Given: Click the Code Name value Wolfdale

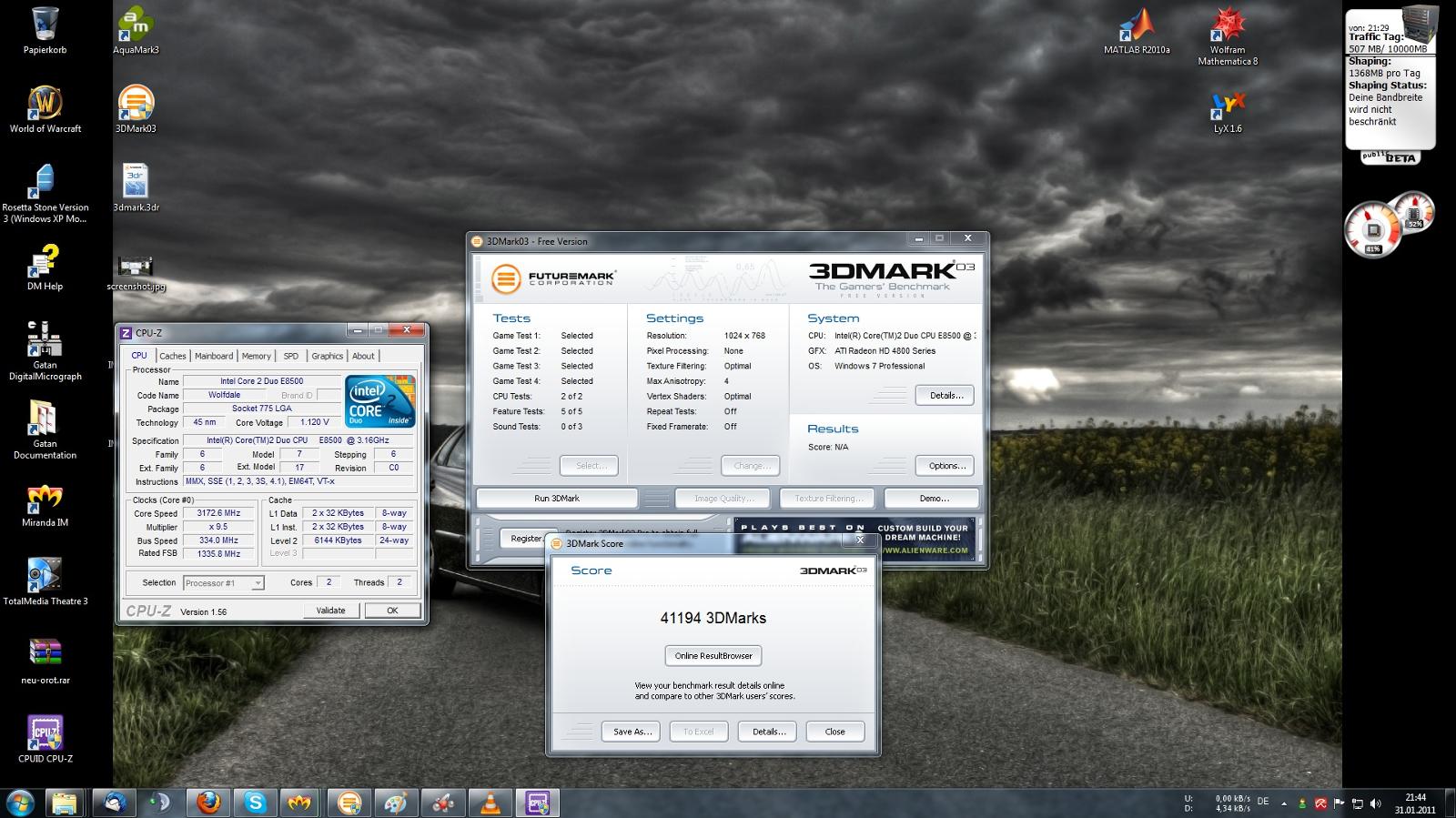Looking at the screenshot, I should click(x=224, y=395).
